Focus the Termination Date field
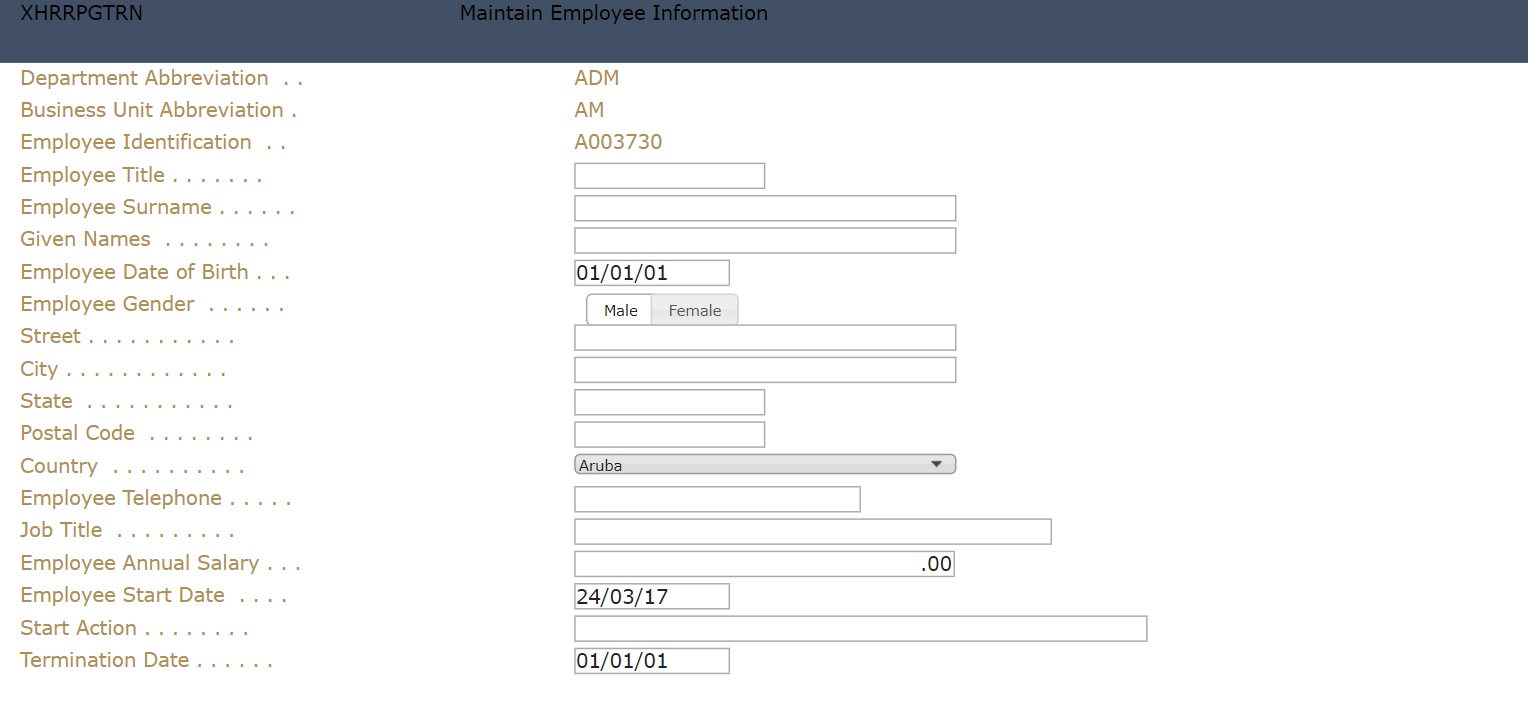This screenshot has height=717, width=1528. tap(651, 661)
